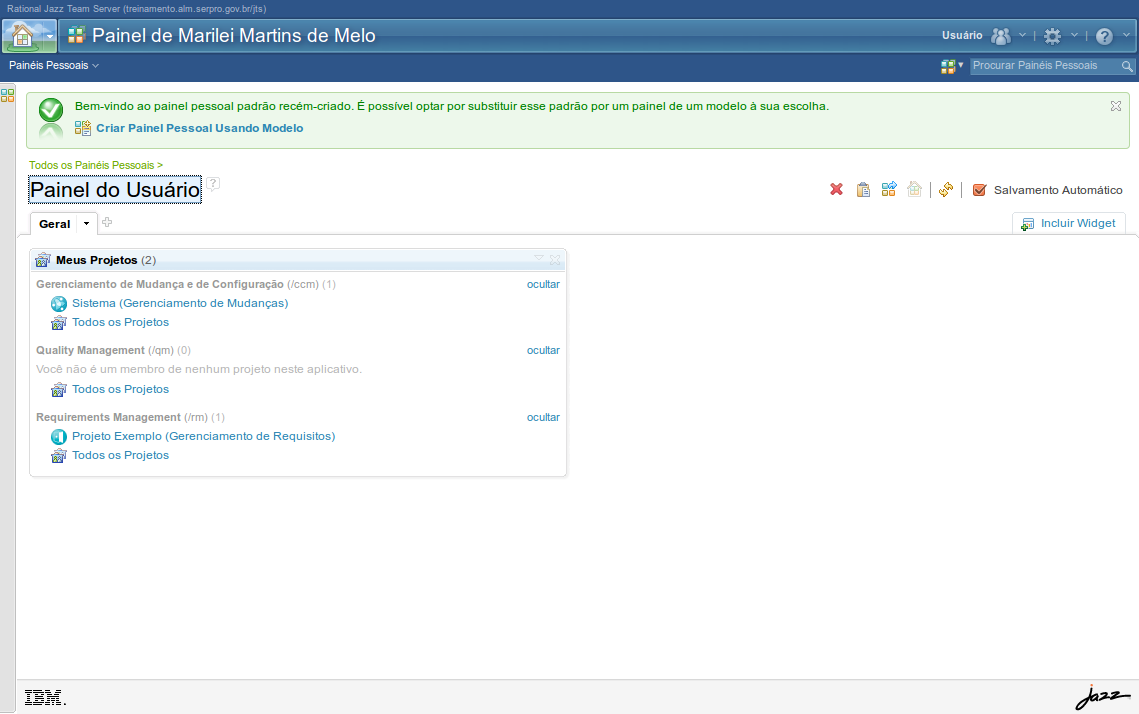Open Todos os Projetos under /ccm

[121, 322]
